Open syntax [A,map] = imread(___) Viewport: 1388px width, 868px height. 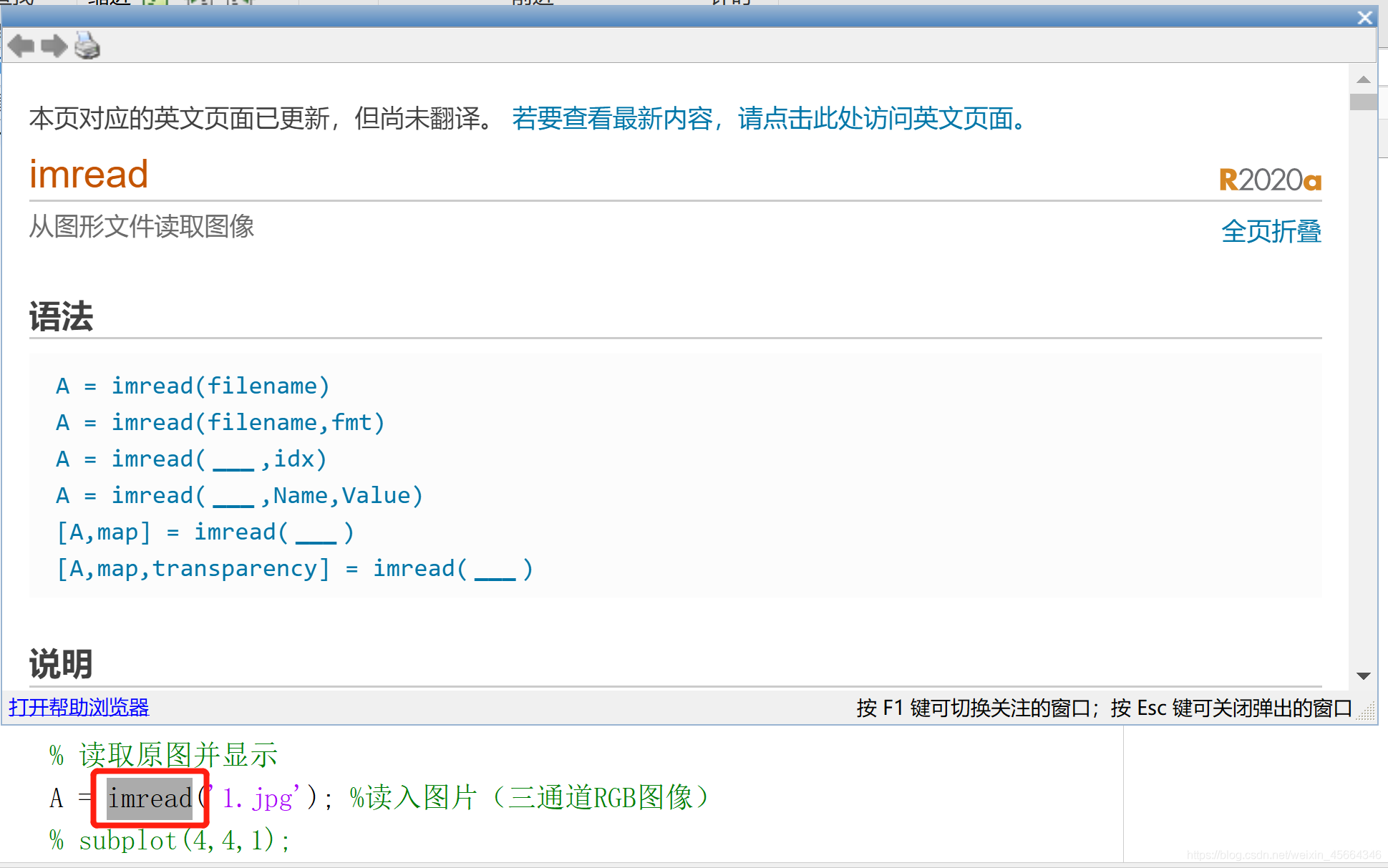(x=205, y=532)
